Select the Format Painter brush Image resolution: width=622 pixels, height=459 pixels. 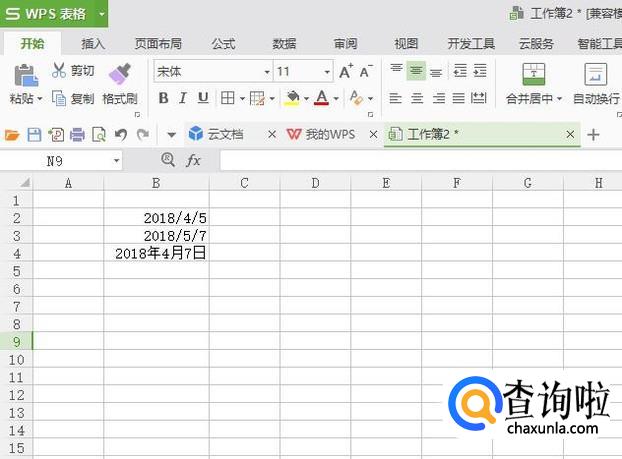click(x=119, y=74)
